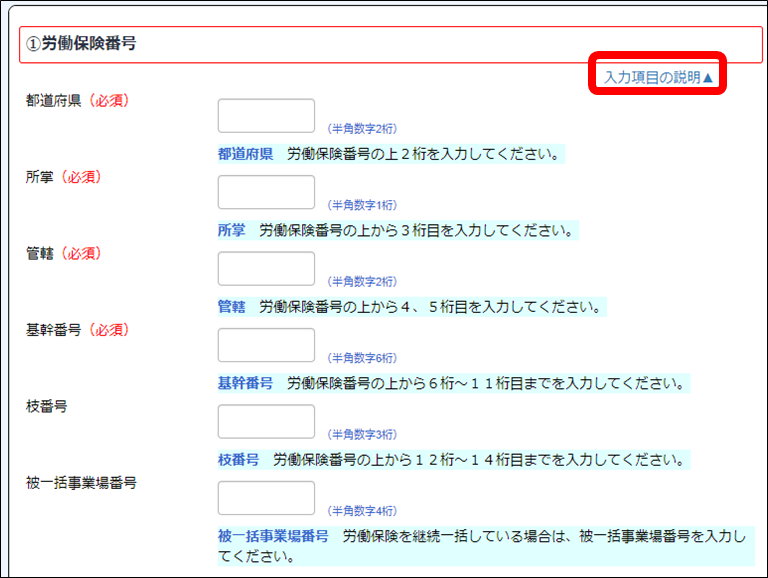Click the 都道府県 input field
This screenshot has width=768, height=578.
[266, 116]
